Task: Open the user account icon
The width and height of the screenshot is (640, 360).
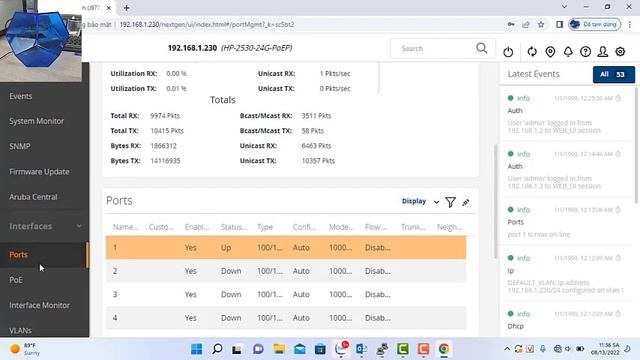Action: [603, 52]
